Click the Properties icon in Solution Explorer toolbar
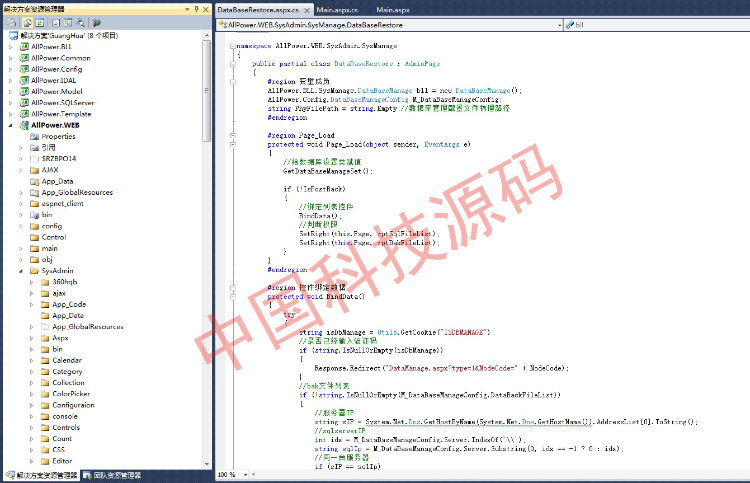 click(11, 21)
